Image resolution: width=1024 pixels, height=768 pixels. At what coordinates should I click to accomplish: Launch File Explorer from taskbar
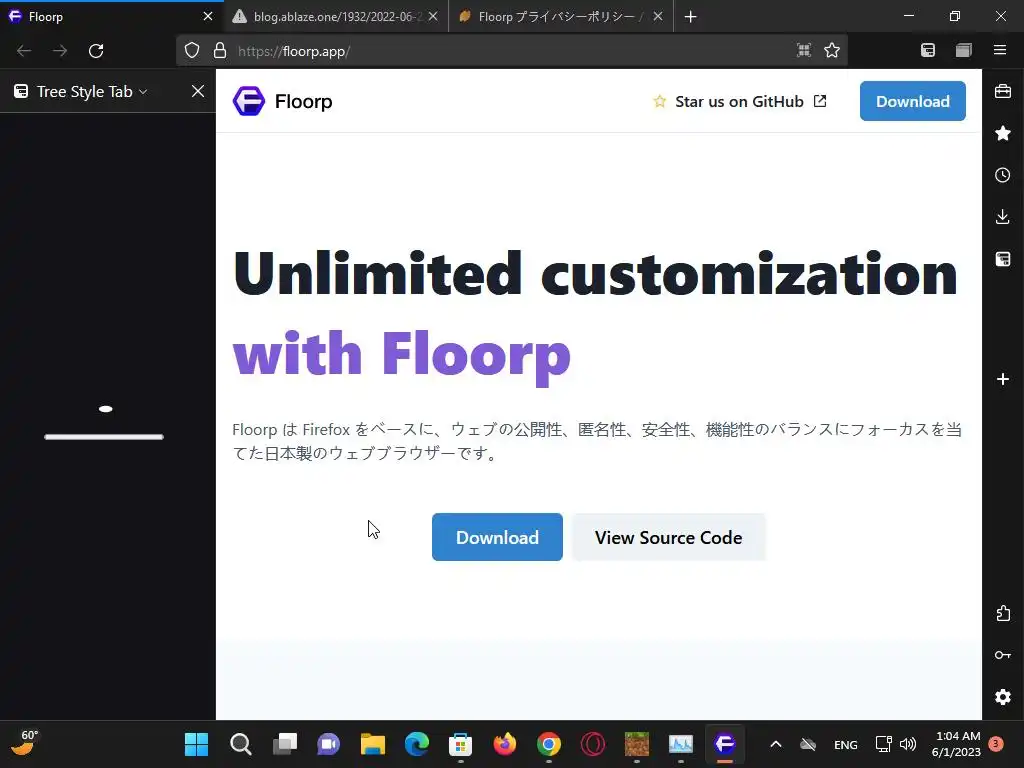tap(373, 744)
